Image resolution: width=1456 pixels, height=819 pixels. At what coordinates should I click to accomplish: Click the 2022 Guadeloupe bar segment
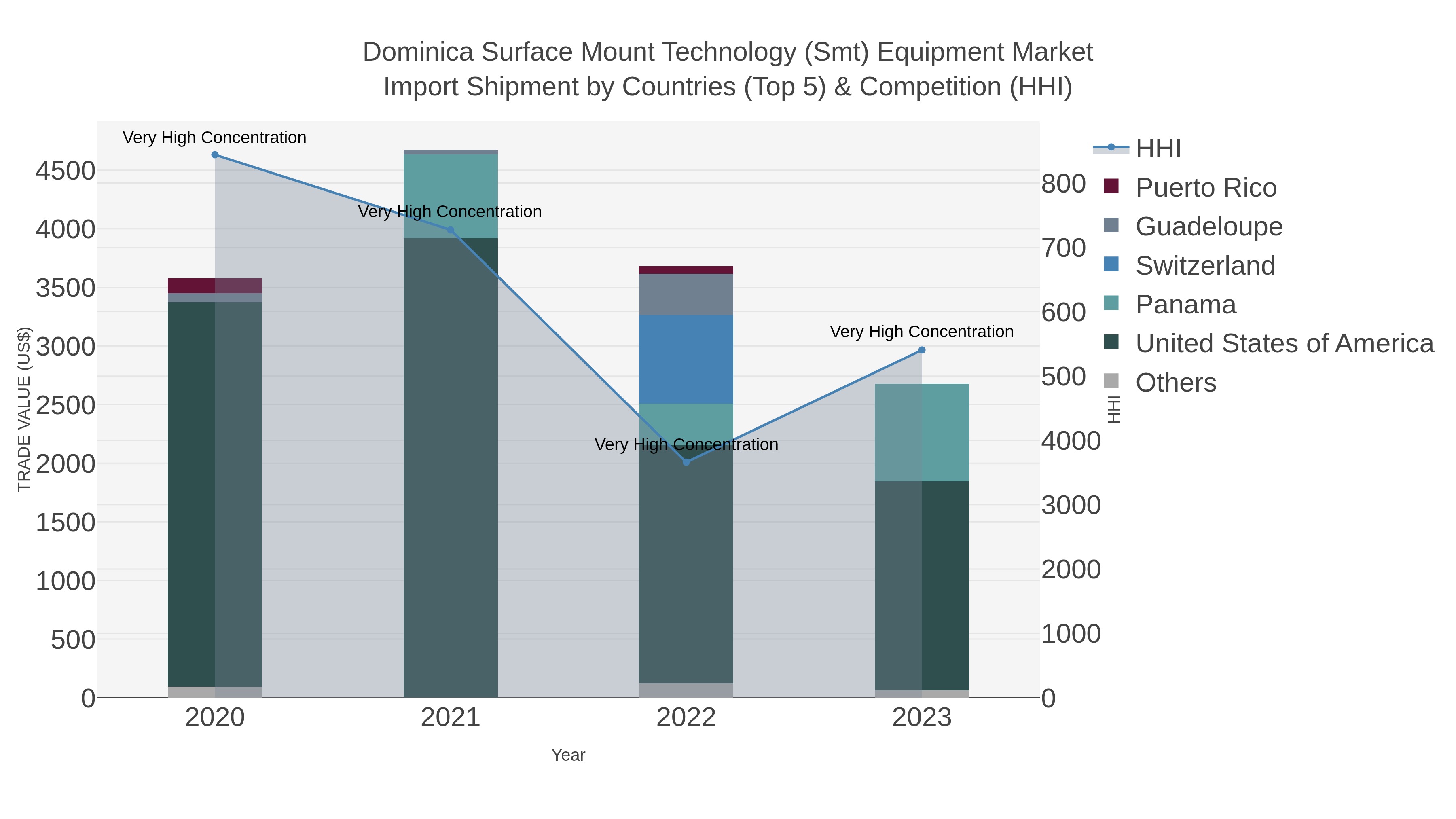pyautogui.click(x=686, y=294)
